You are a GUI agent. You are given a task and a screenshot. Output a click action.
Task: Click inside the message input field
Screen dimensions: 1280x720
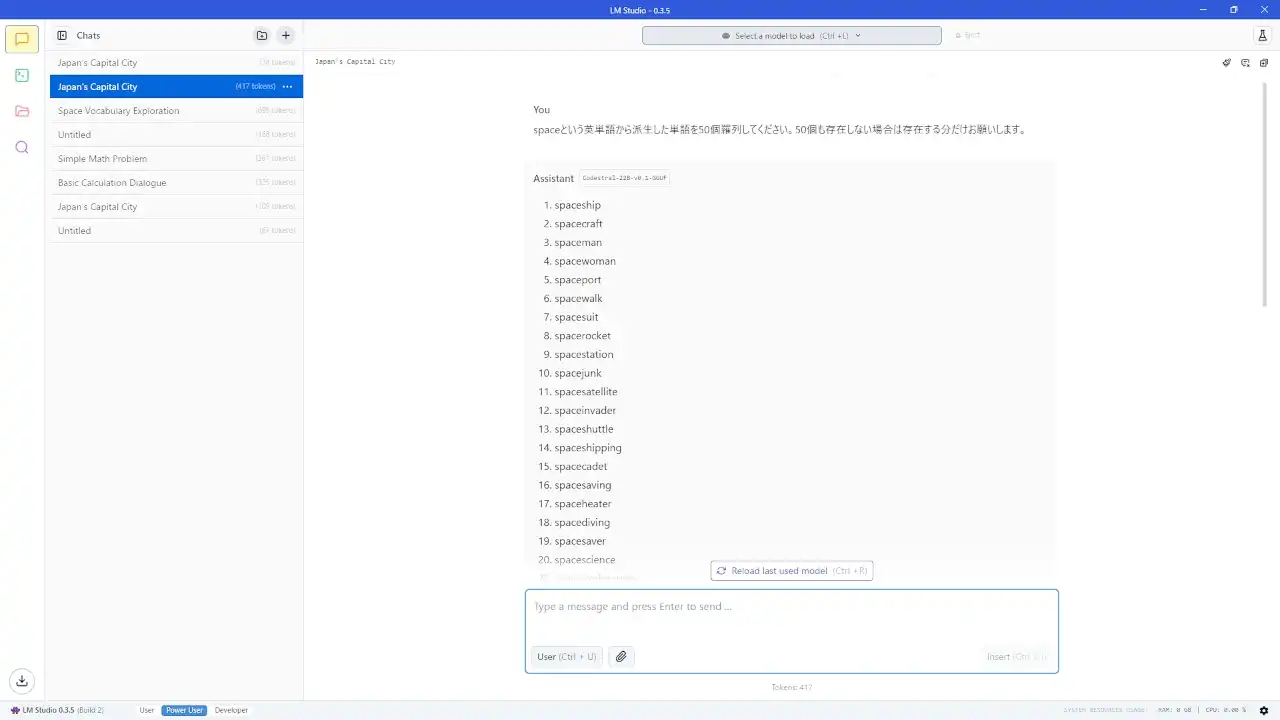pyautogui.click(x=791, y=606)
